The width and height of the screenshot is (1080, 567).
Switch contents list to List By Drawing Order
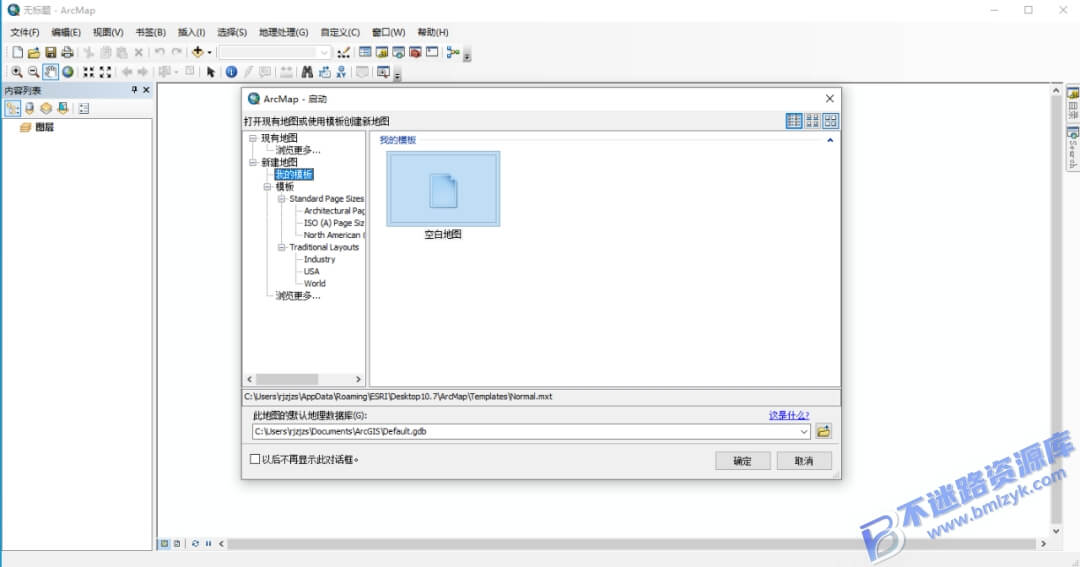tap(12, 108)
